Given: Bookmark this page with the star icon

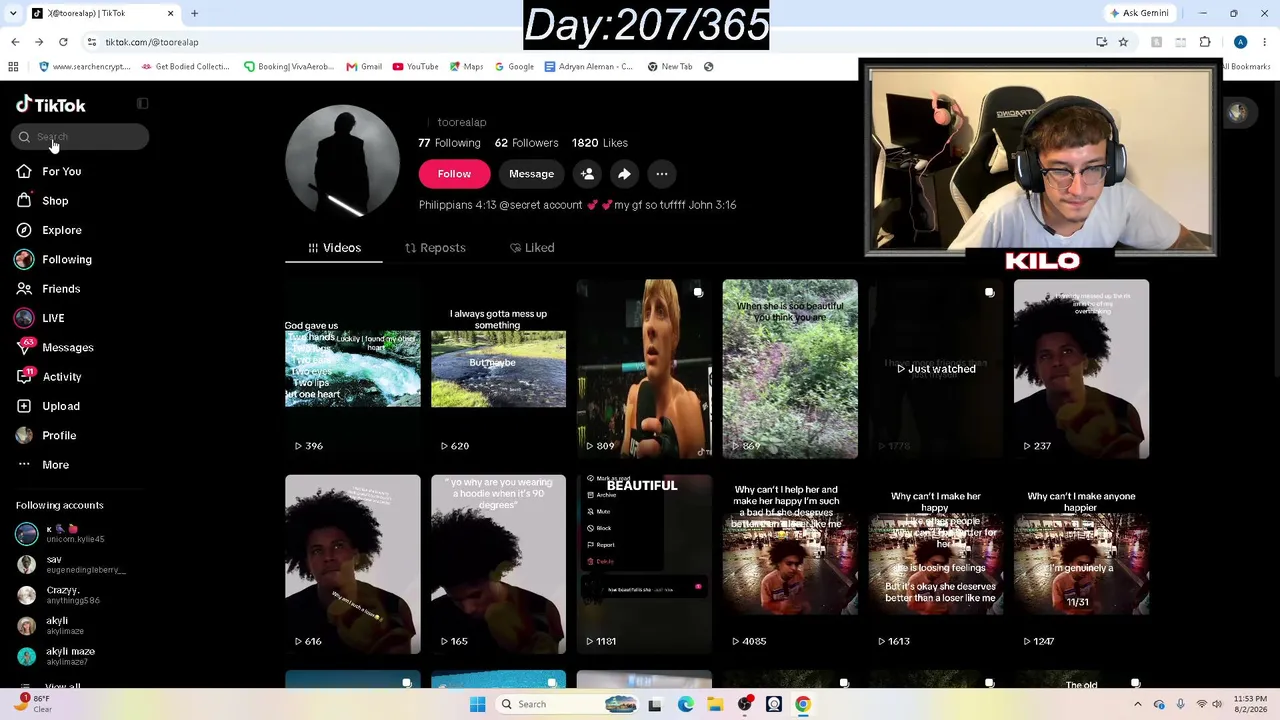Looking at the screenshot, I should (x=1123, y=42).
